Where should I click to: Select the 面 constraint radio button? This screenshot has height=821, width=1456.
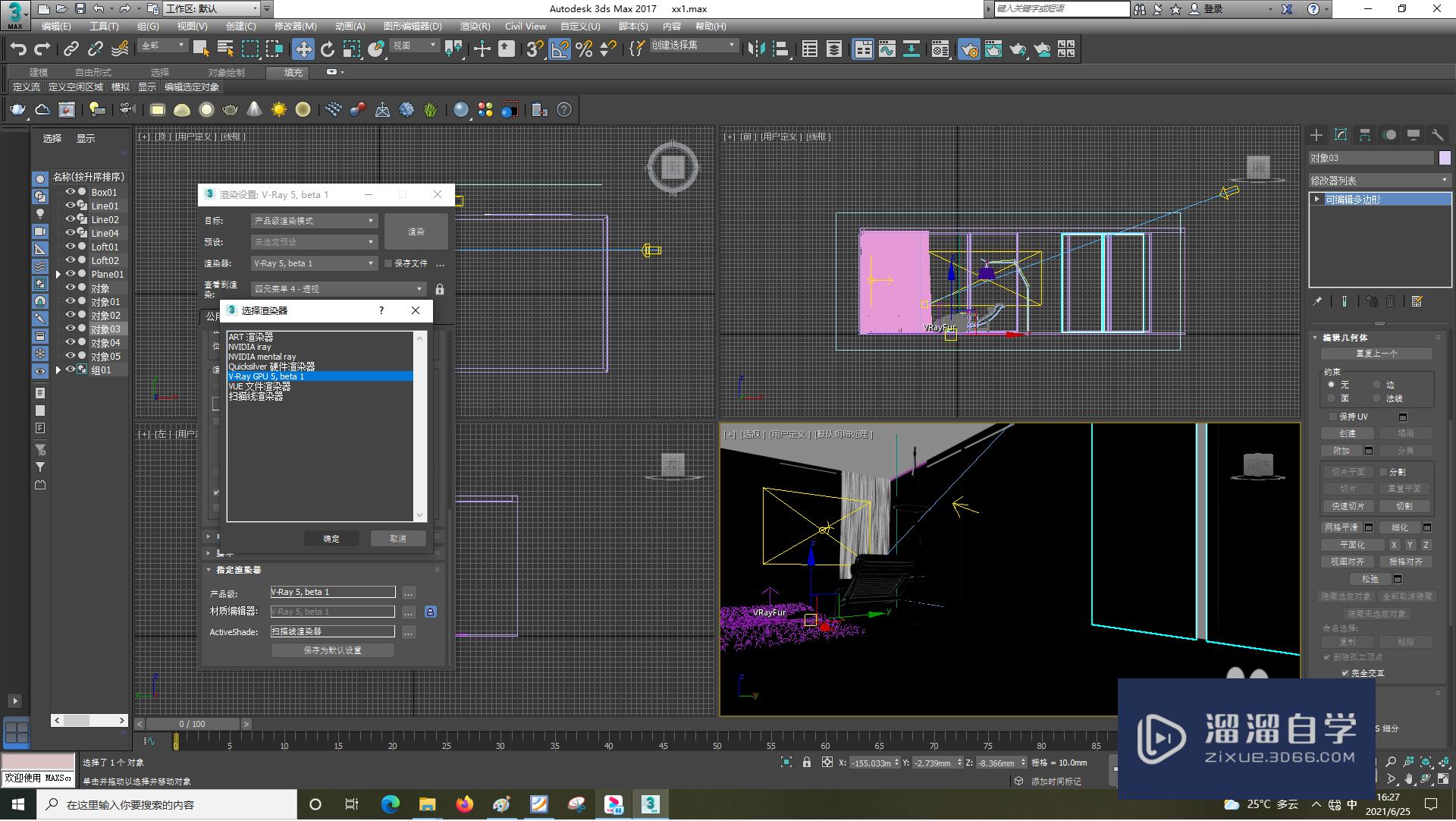point(1331,398)
